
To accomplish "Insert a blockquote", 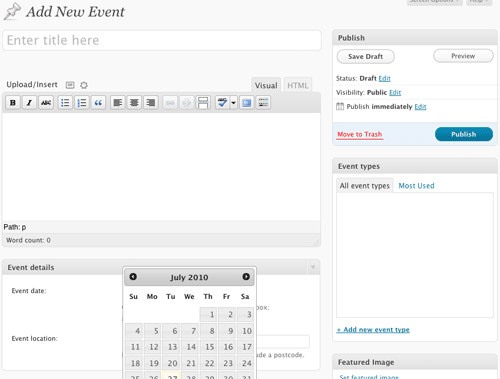I will pyautogui.click(x=98, y=103).
